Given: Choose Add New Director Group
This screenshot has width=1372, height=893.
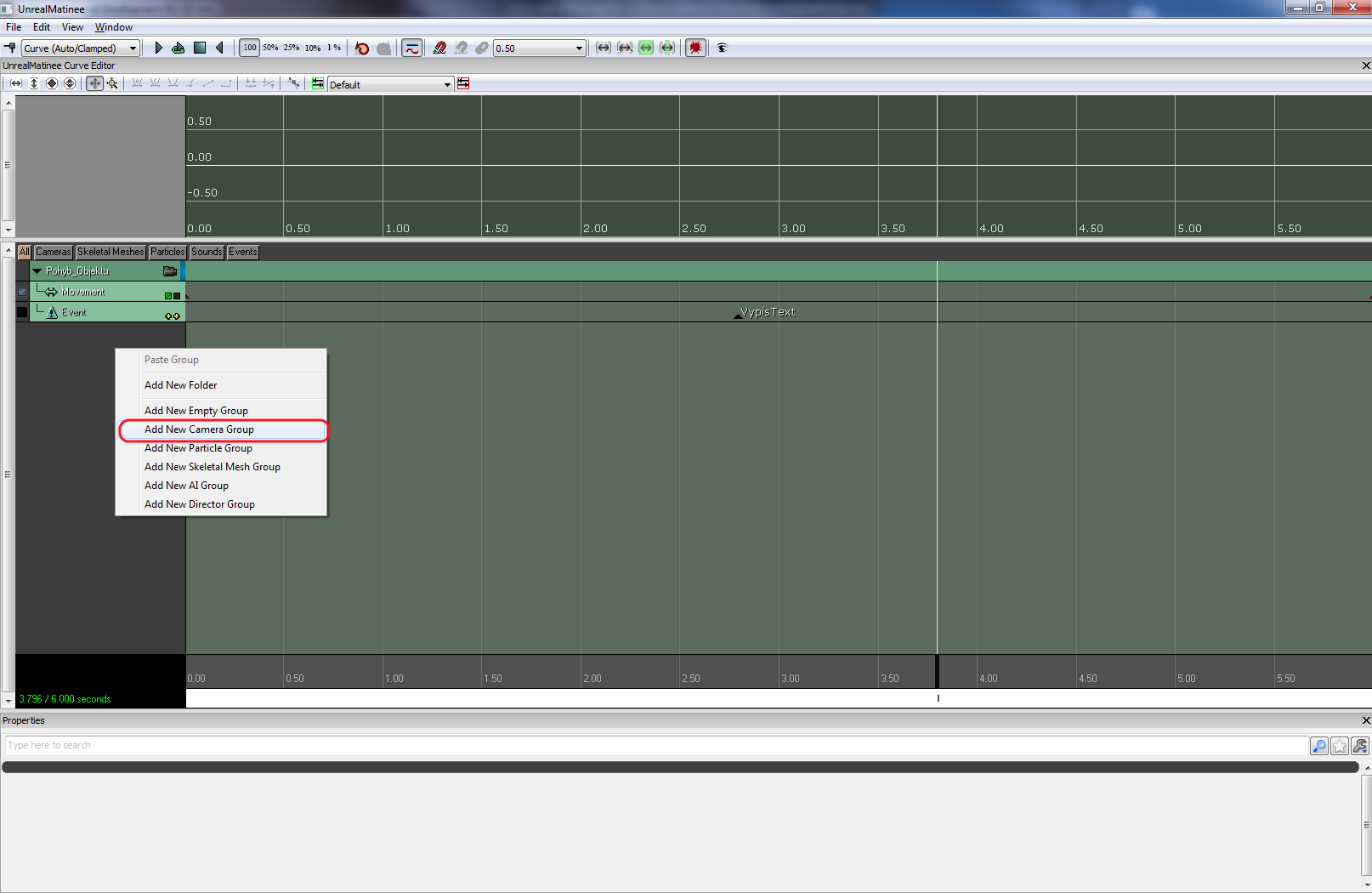Looking at the screenshot, I should [223, 504].
